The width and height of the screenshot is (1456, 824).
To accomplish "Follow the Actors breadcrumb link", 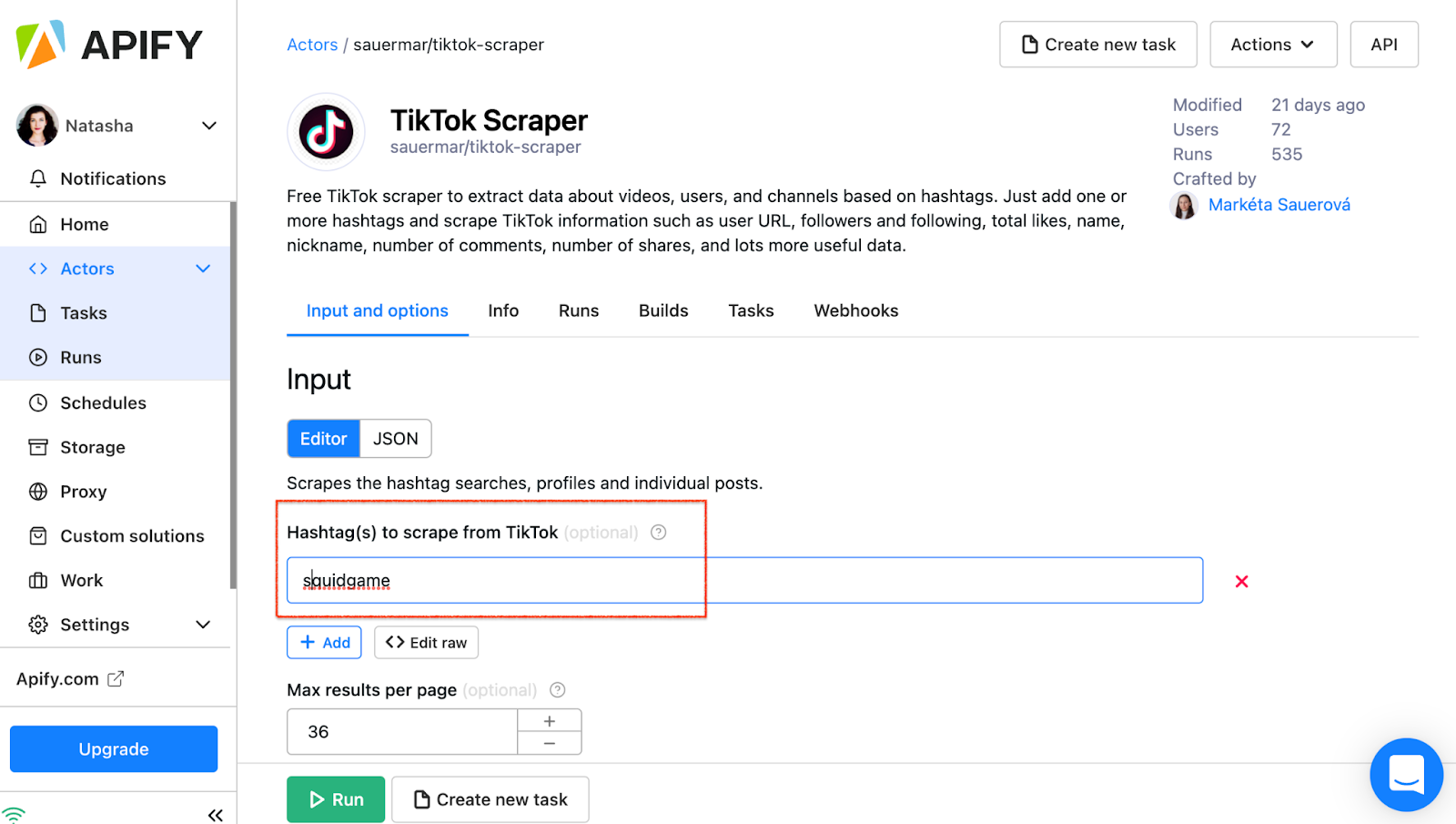I will click(312, 45).
